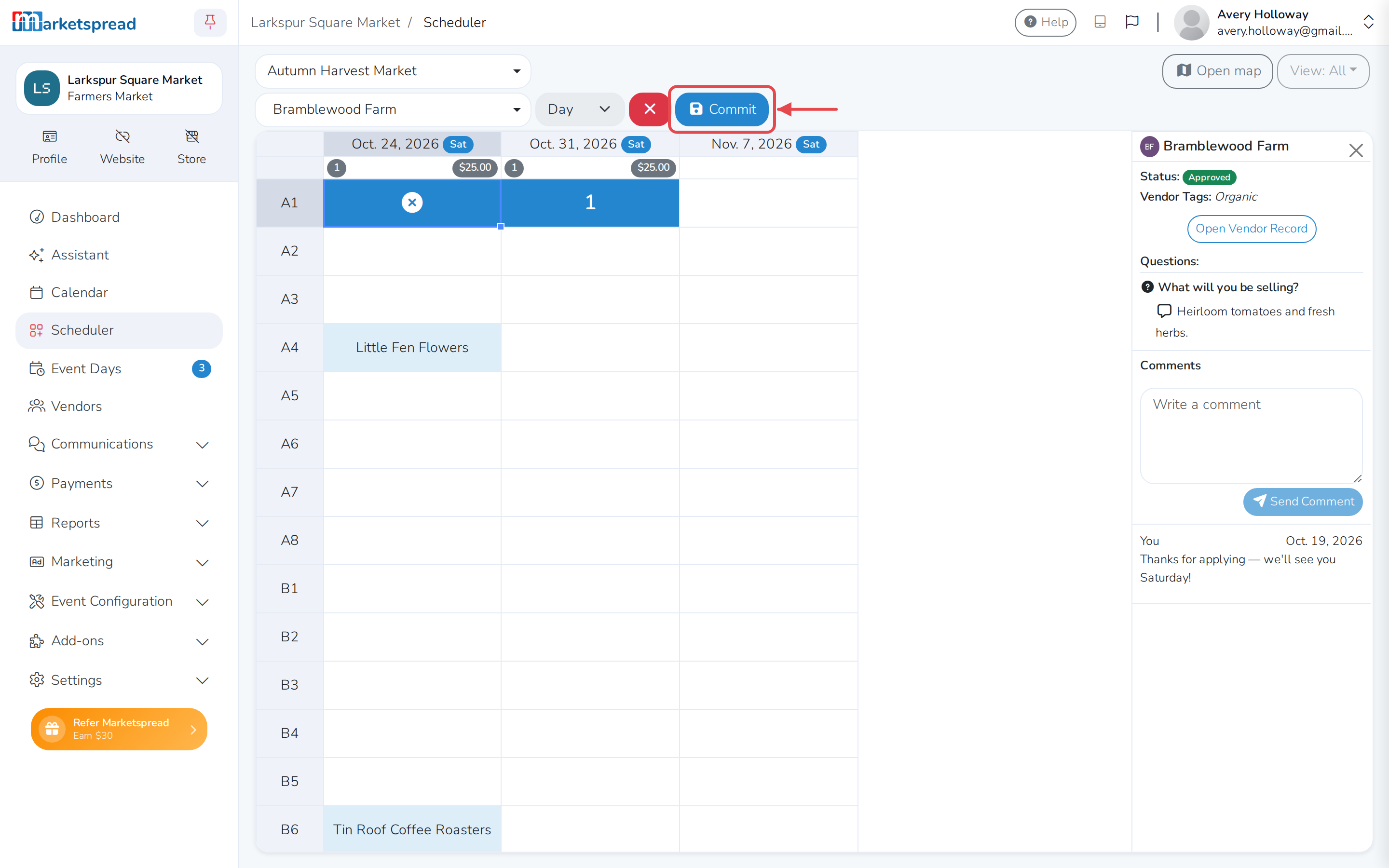
Task: Open the user account switcher chevrons
Action: [x=1368, y=22]
